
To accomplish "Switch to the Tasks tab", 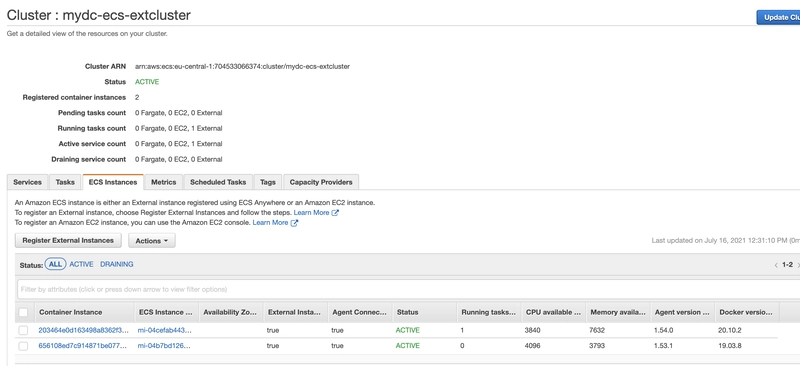I will coord(65,182).
